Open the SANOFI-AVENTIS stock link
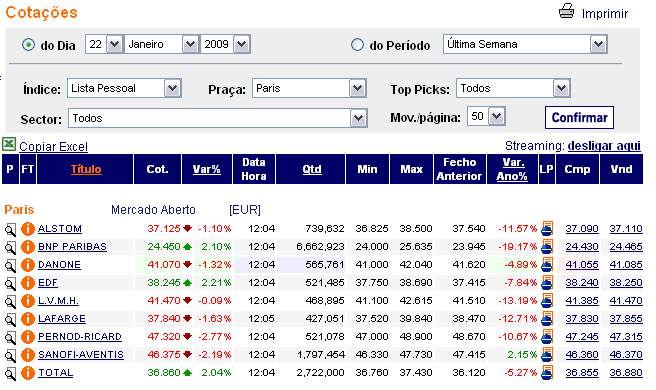Image resolution: width=656 pixels, height=390 pixels. (x=81, y=355)
